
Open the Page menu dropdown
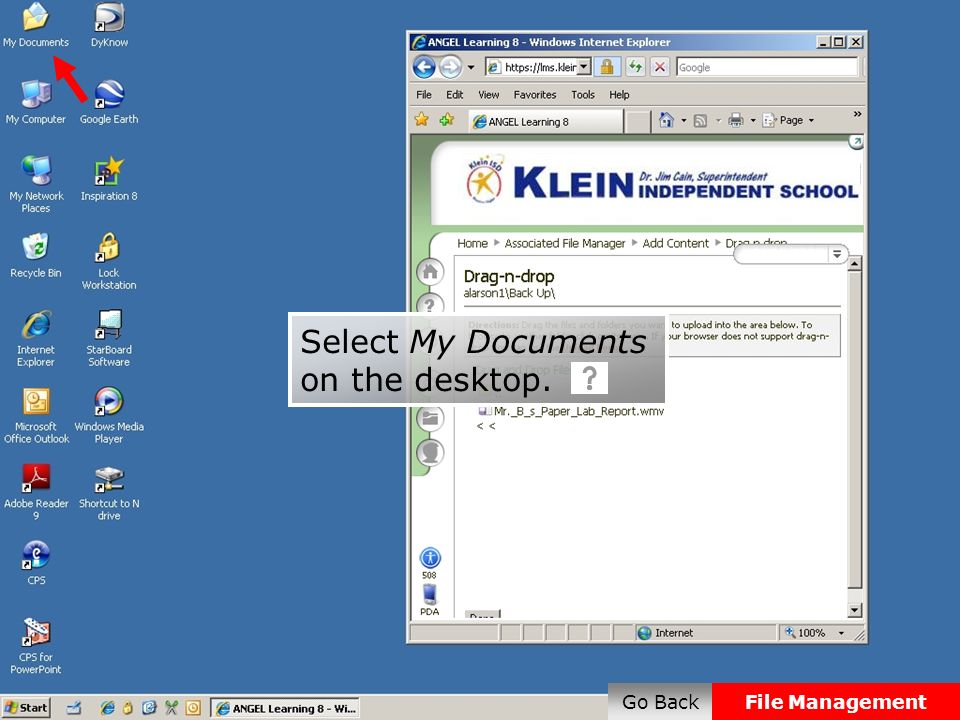(789, 121)
